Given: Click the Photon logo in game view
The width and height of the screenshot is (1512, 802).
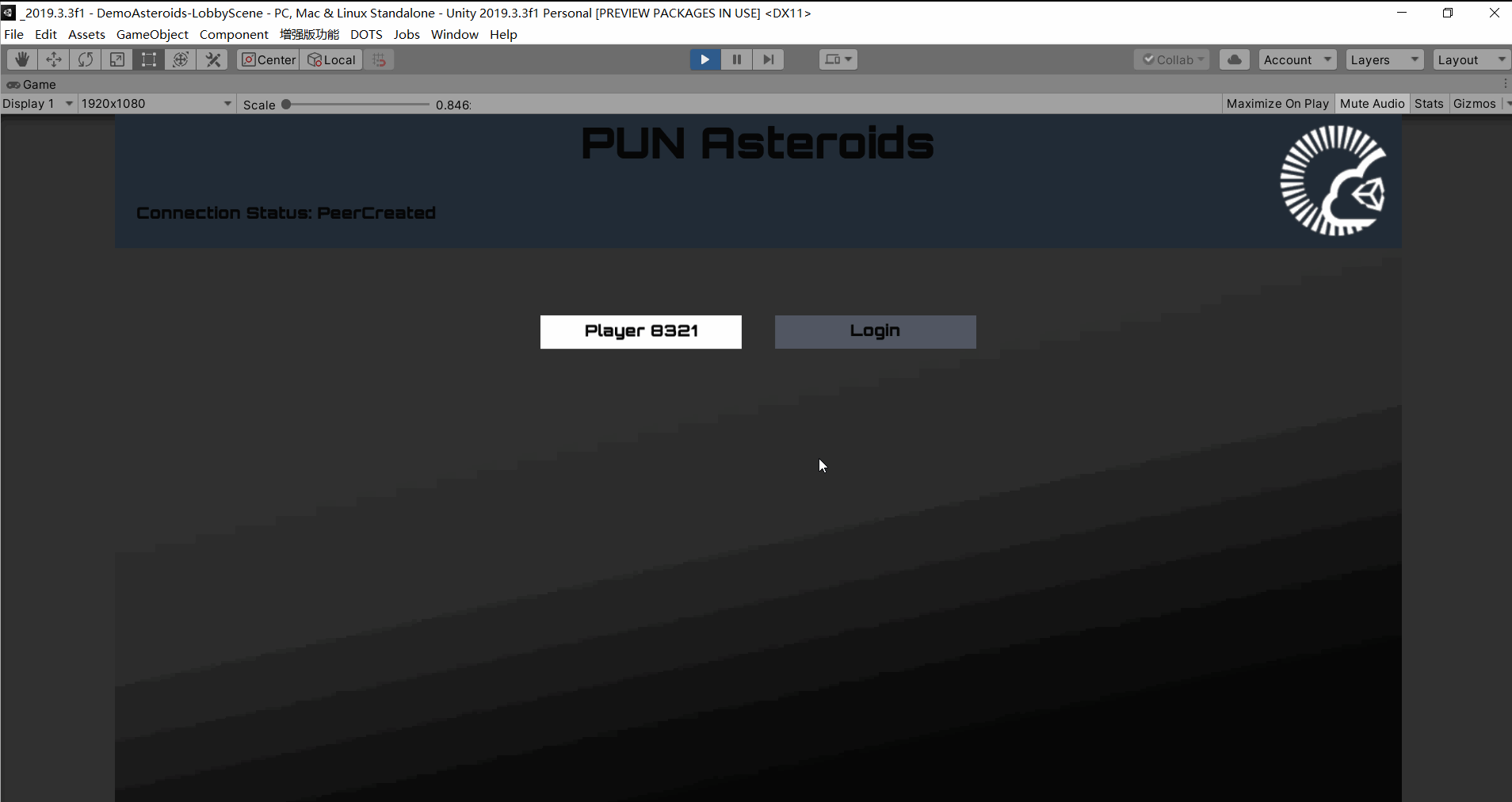Looking at the screenshot, I should coord(1334,181).
